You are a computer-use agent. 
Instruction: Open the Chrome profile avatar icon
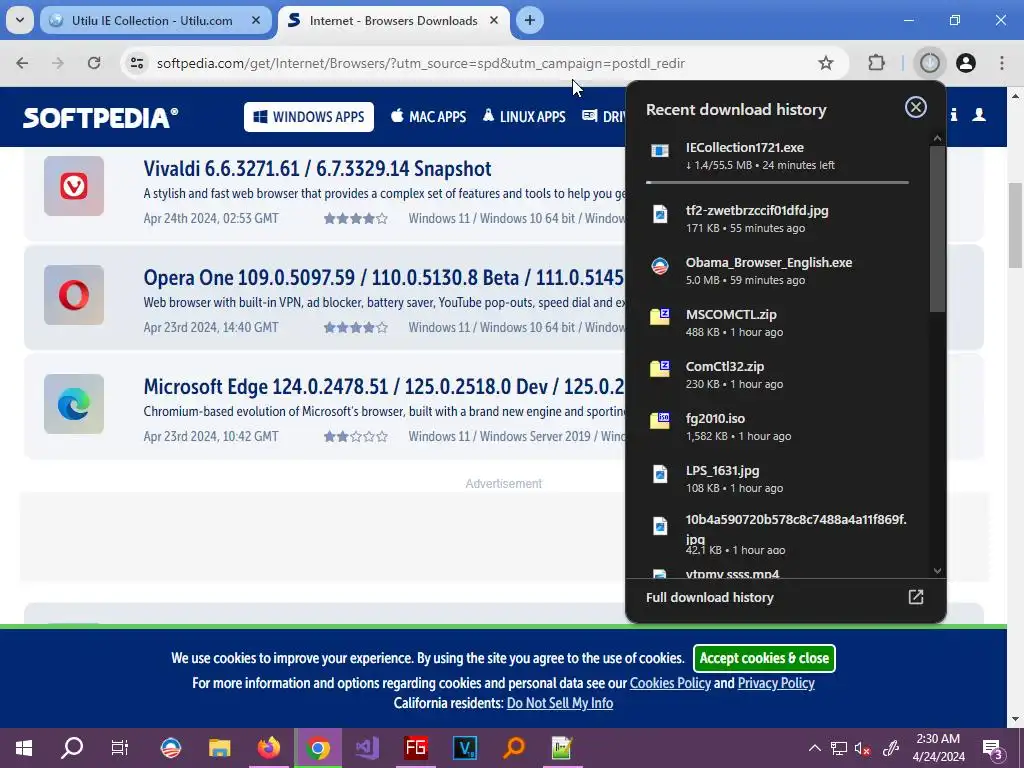(x=966, y=63)
